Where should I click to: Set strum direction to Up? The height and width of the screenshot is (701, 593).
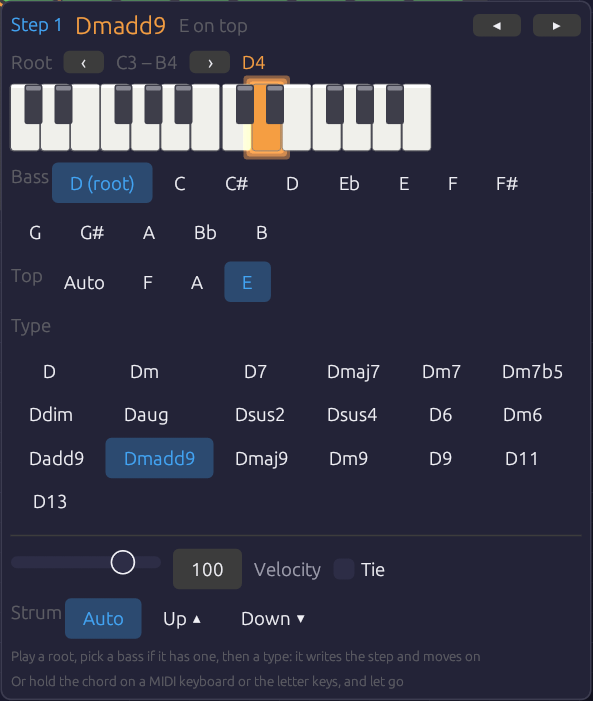pyautogui.click(x=182, y=618)
